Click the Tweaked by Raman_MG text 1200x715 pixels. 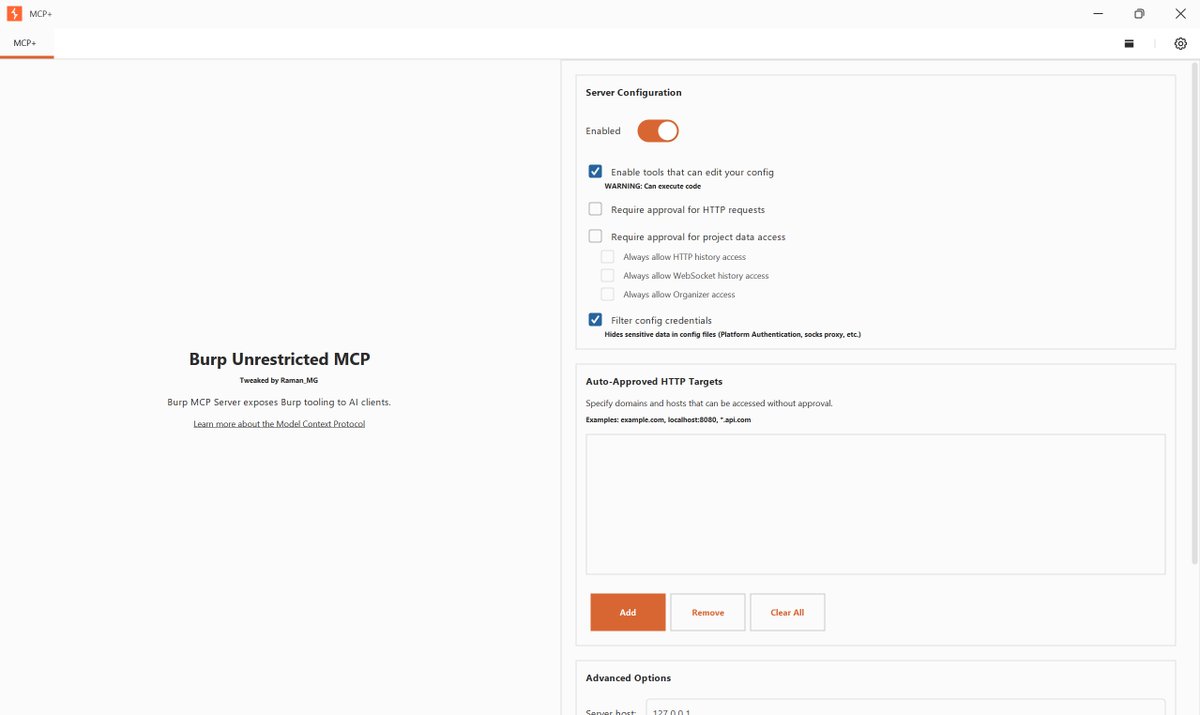tap(279, 381)
